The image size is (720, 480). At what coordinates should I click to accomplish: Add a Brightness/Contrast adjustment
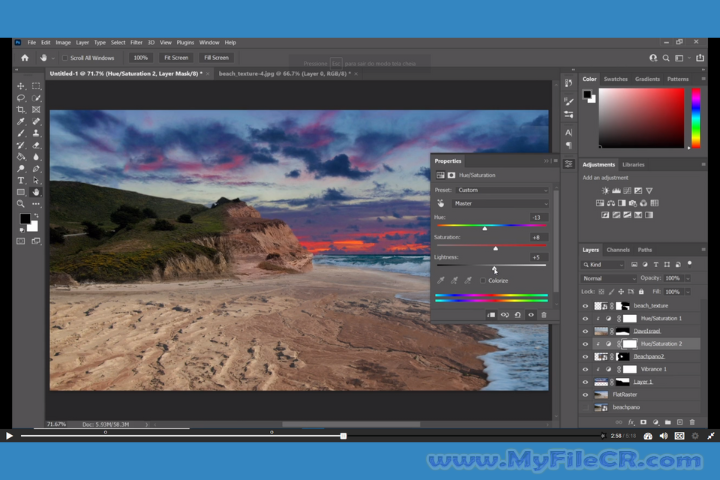[605, 191]
